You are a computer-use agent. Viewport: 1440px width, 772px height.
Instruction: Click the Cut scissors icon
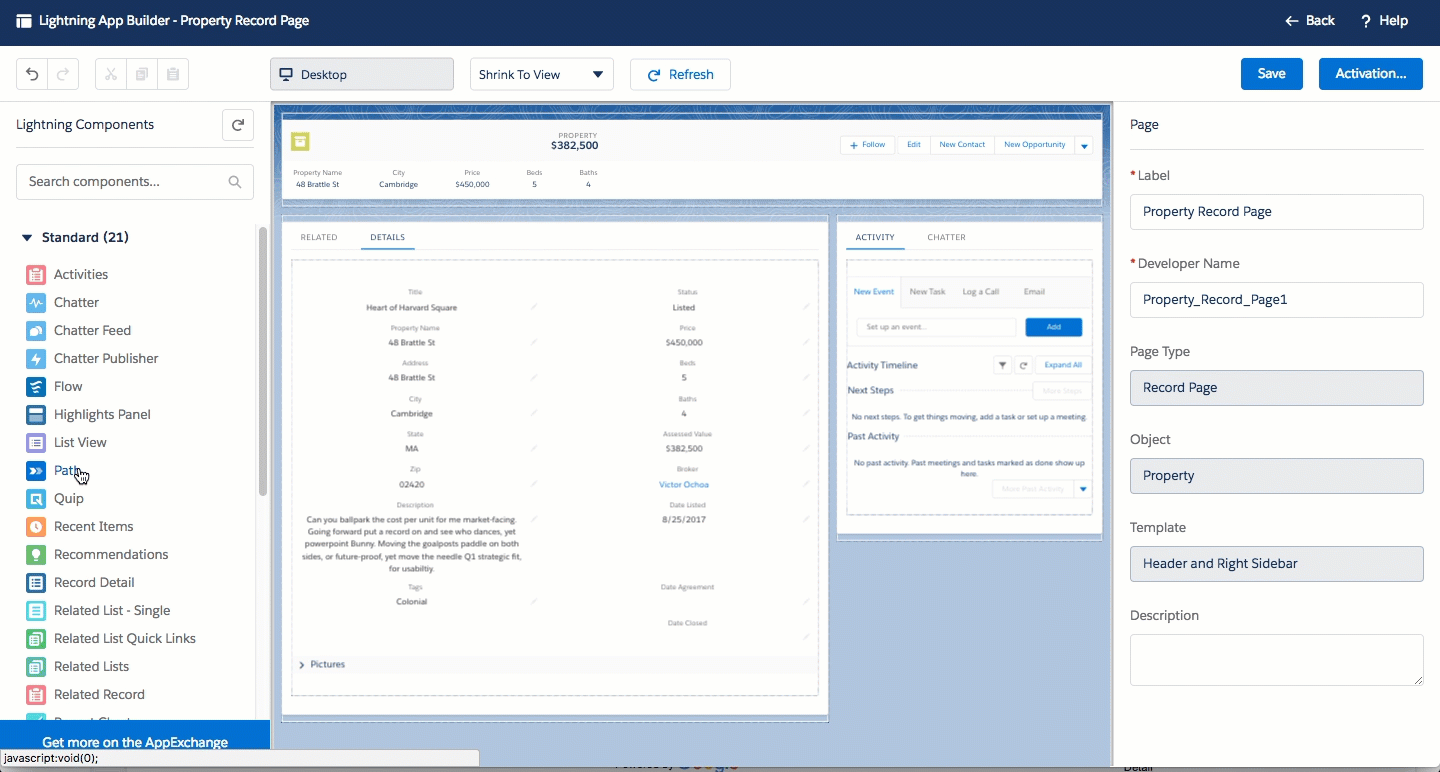[x=111, y=74]
